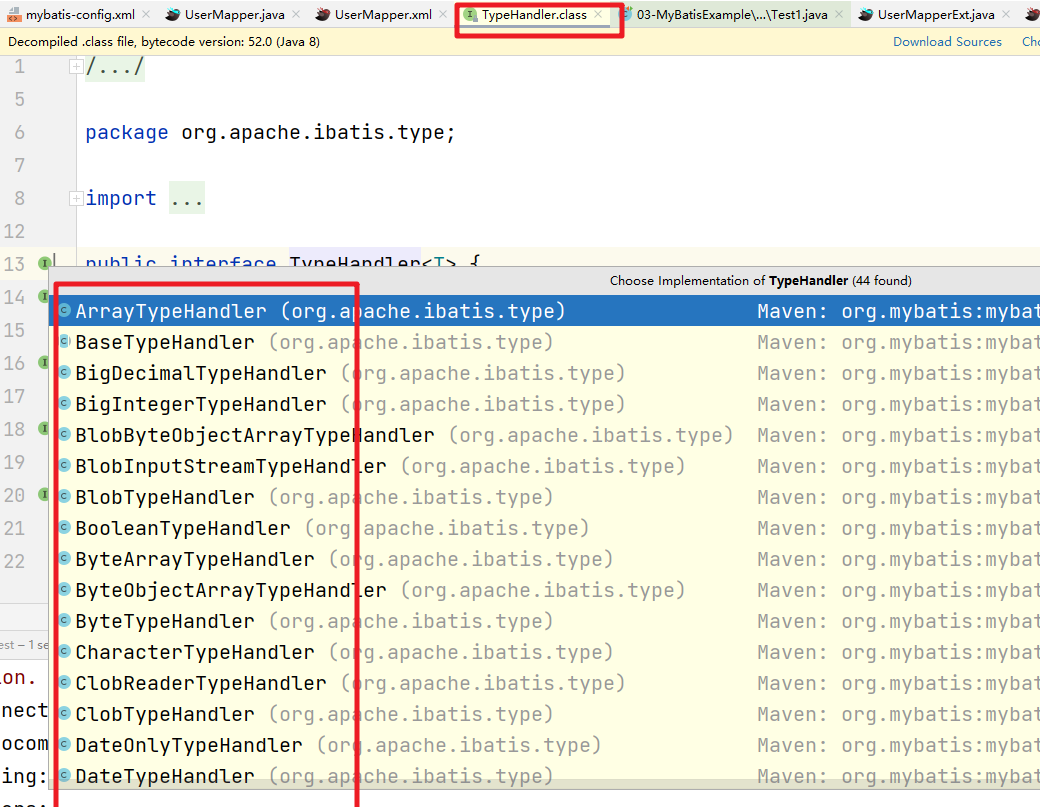Viewport: 1054px width, 810px height.
Task: Expand the folded comment on line 1
Action: click(76, 67)
